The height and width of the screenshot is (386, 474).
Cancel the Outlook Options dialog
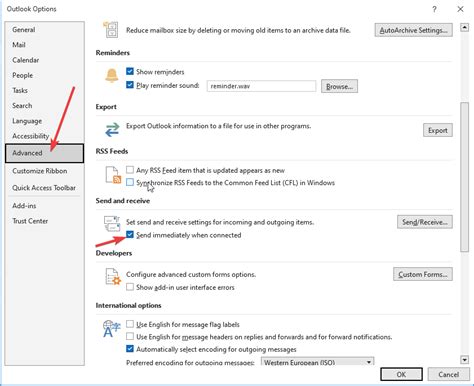(448, 374)
